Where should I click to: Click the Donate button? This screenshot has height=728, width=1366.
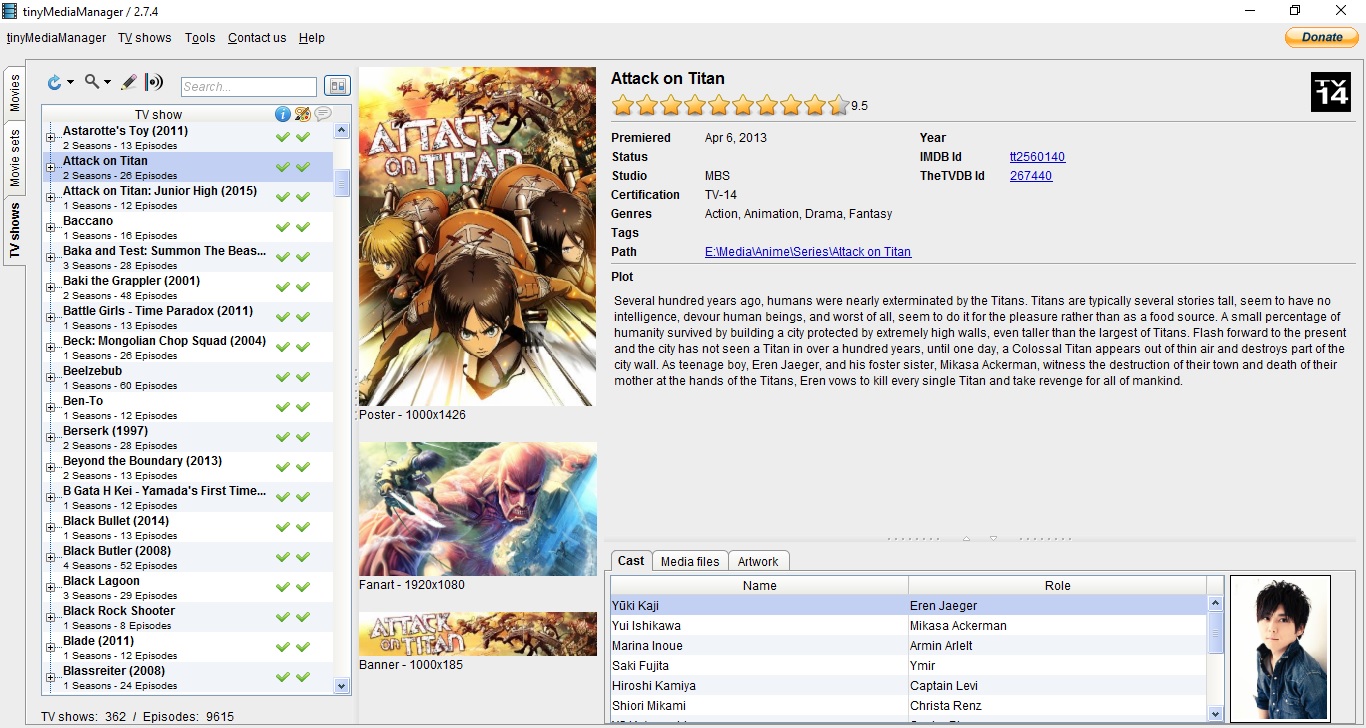pyautogui.click(x=1322, y=37)
